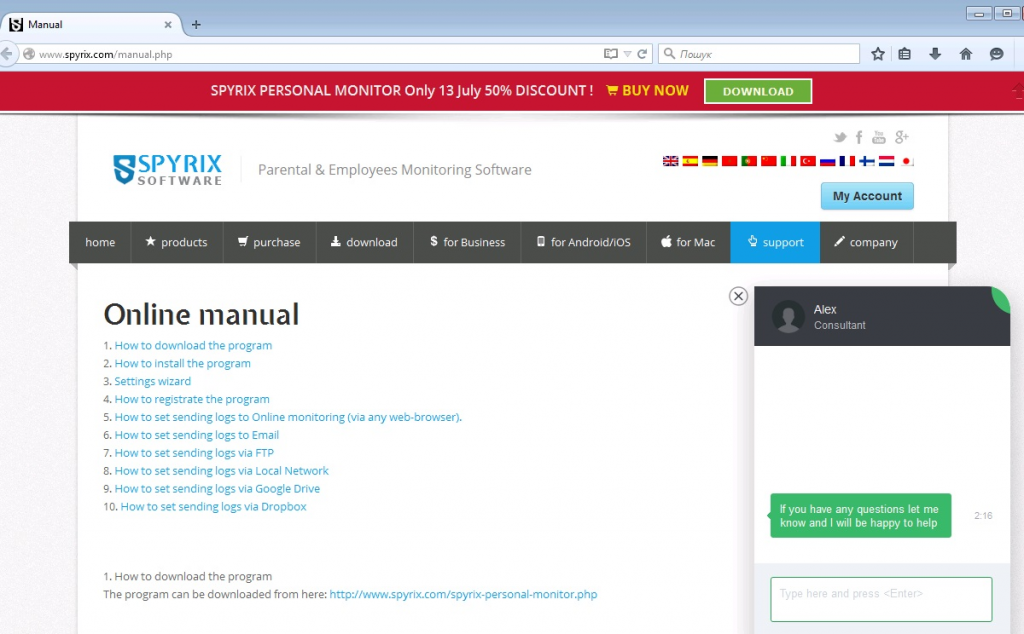Reload the page in address bar

(642, 54)
